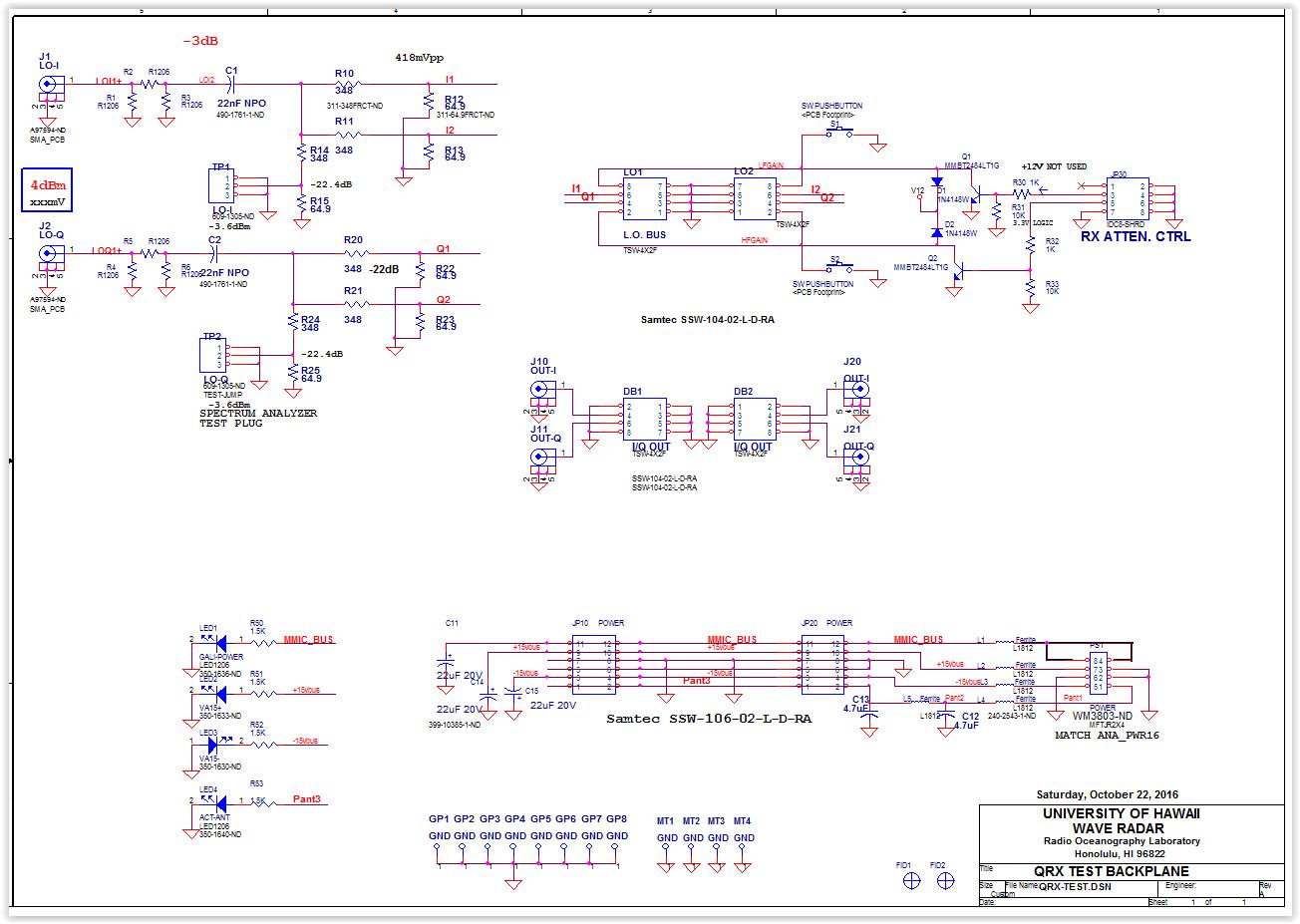The image size is (1300, 924).
Task: Select the JP30 IDC8 header block
Action: point(1128,199)
